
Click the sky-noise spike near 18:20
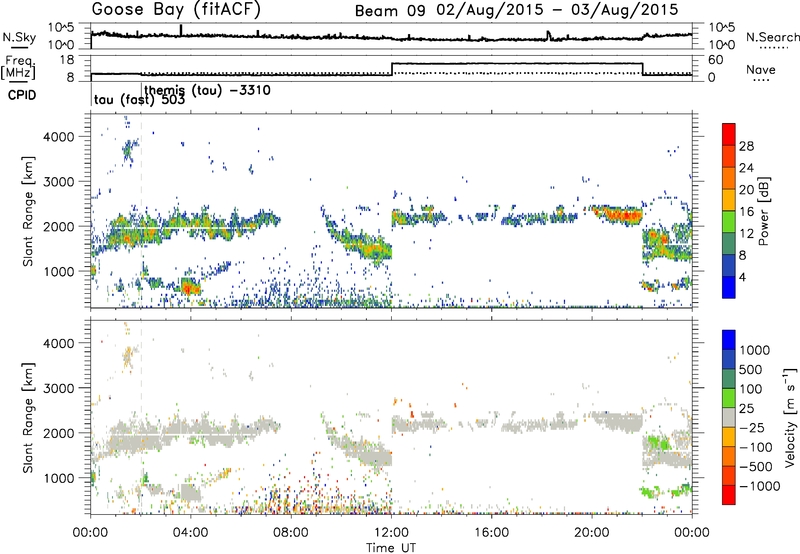point(548,35)
